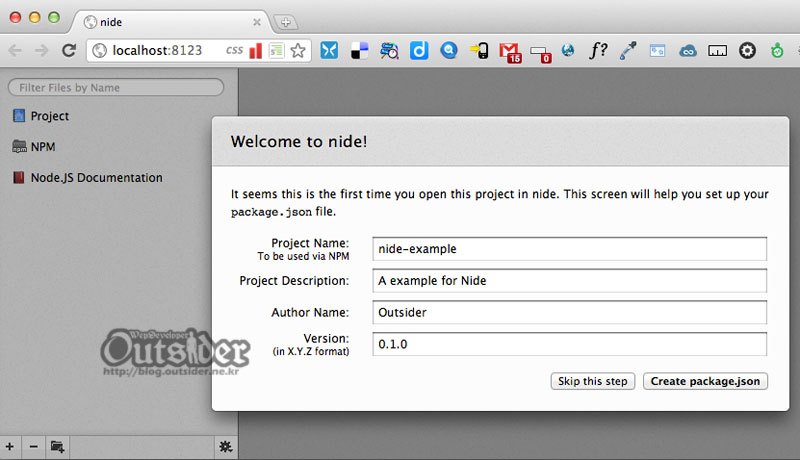The width and height of the screenshot is (800, 460).
Task: Open the ruler measurement extension
Action: pyautogui.click(x=717, y=50)
